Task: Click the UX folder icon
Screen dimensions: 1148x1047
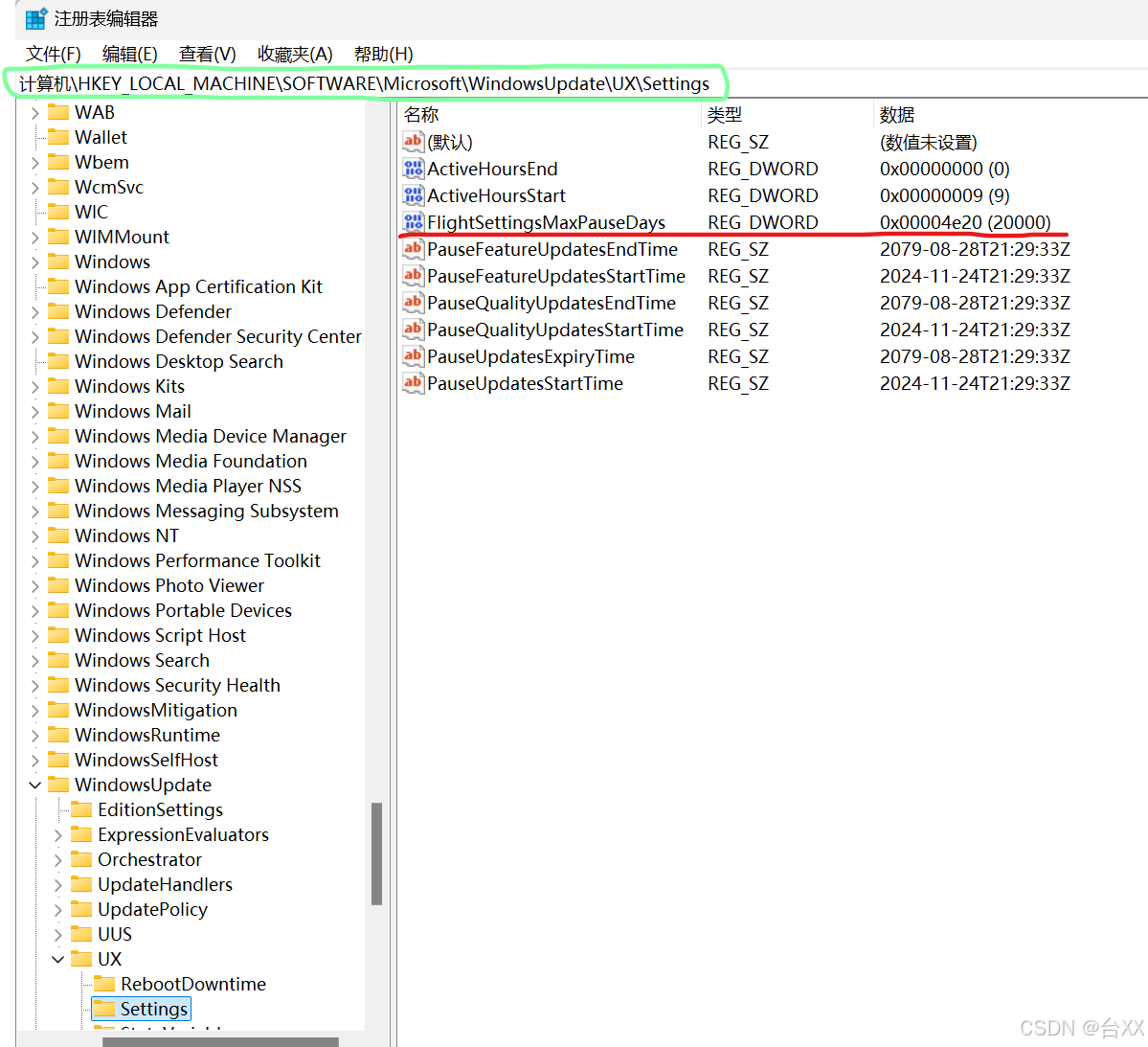Action: tap(81, 959)
